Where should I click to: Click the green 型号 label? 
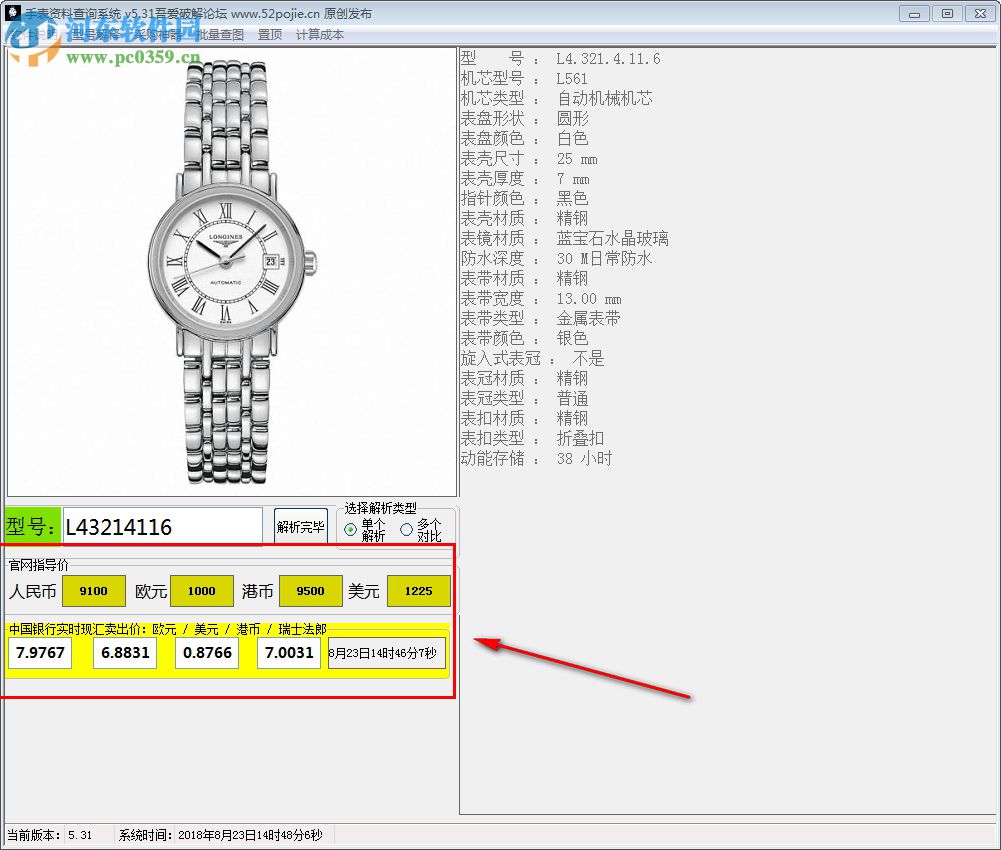pyautogui.click(x=32, y=526)
